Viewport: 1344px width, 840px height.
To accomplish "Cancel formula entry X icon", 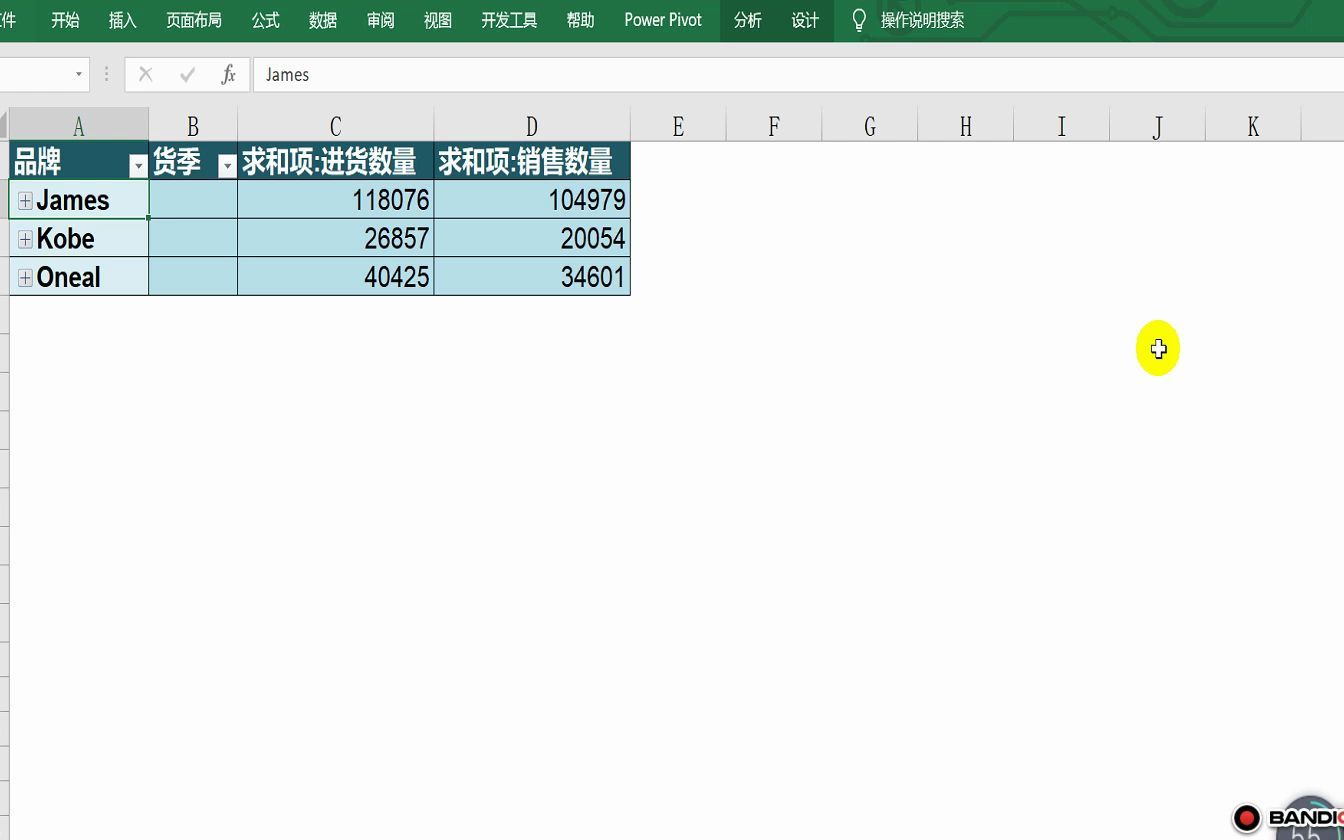I will 146,75.
